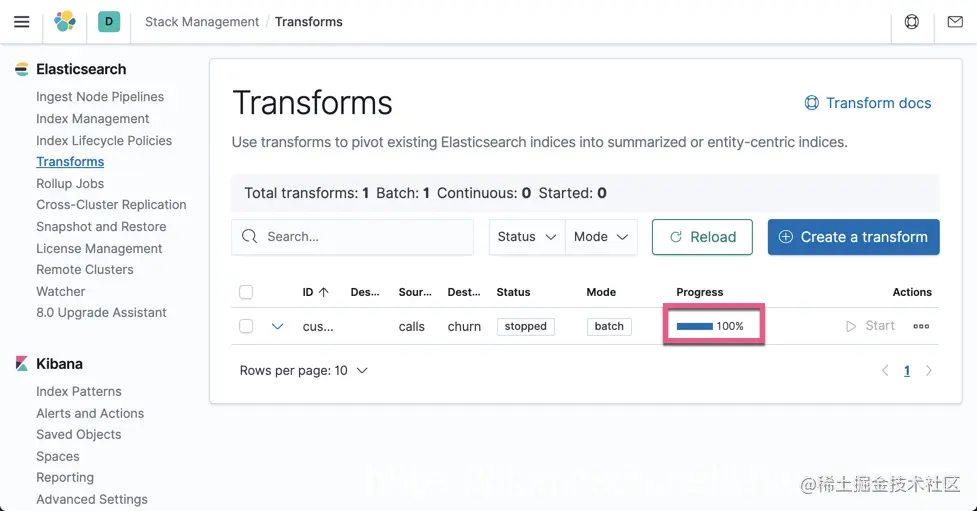This screenshot has width=977, height=511.
Task: Click the Elastic logo icon
Action: coord(65,22)
